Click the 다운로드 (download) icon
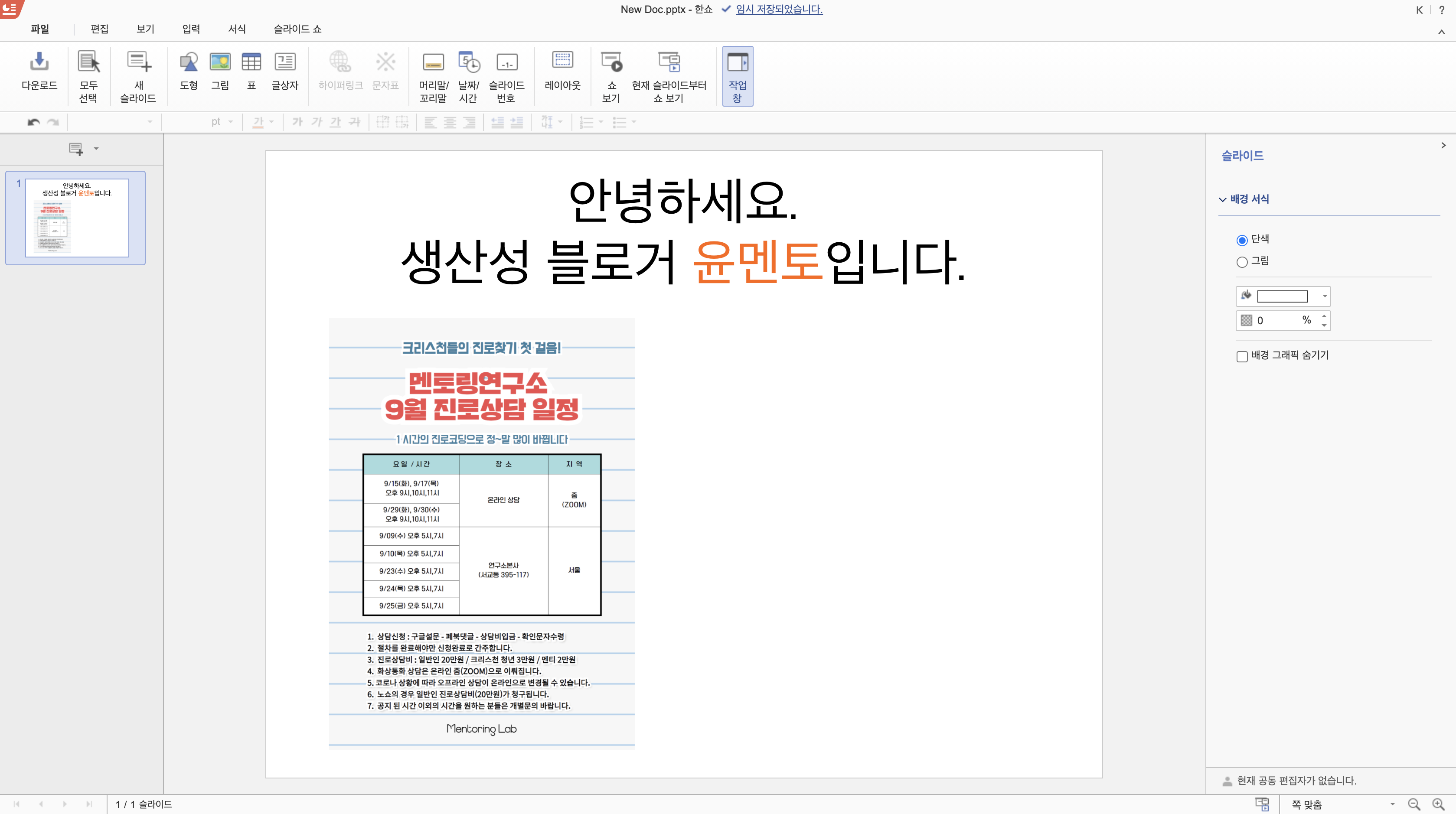1456x814 pixels. (x=39, y=62)
